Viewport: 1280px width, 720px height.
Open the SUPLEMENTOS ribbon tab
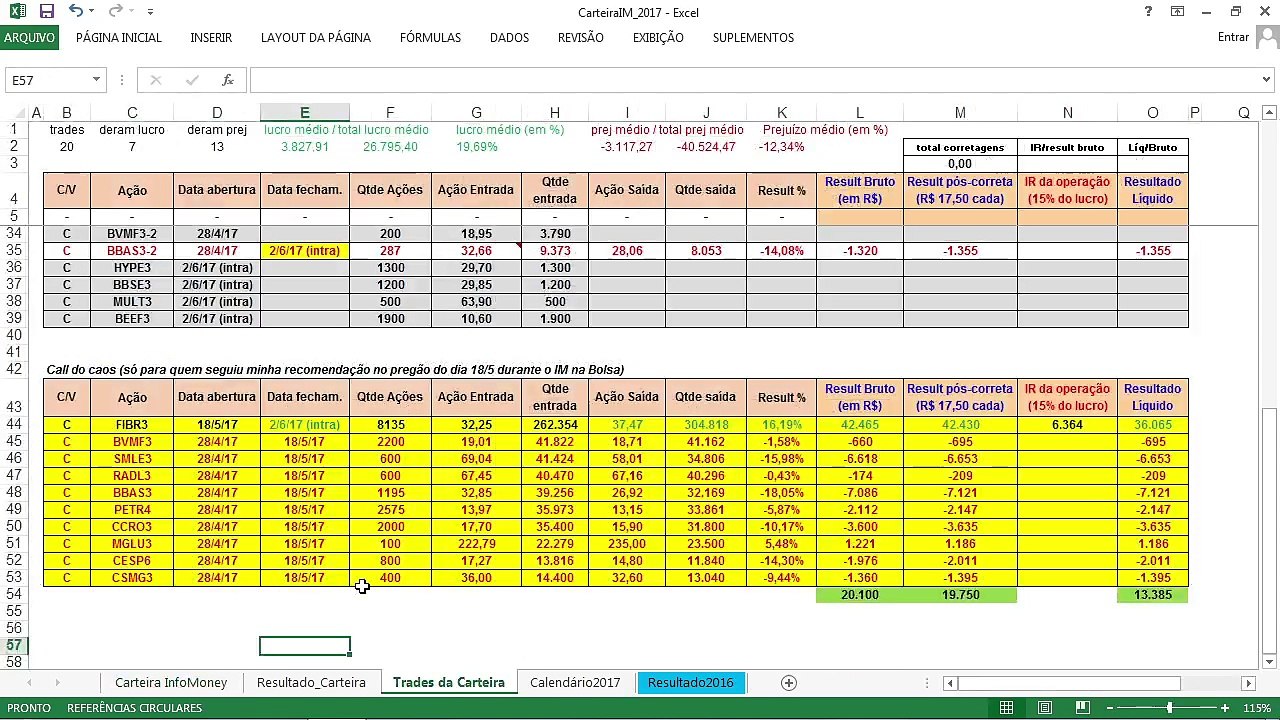point(753,38)
